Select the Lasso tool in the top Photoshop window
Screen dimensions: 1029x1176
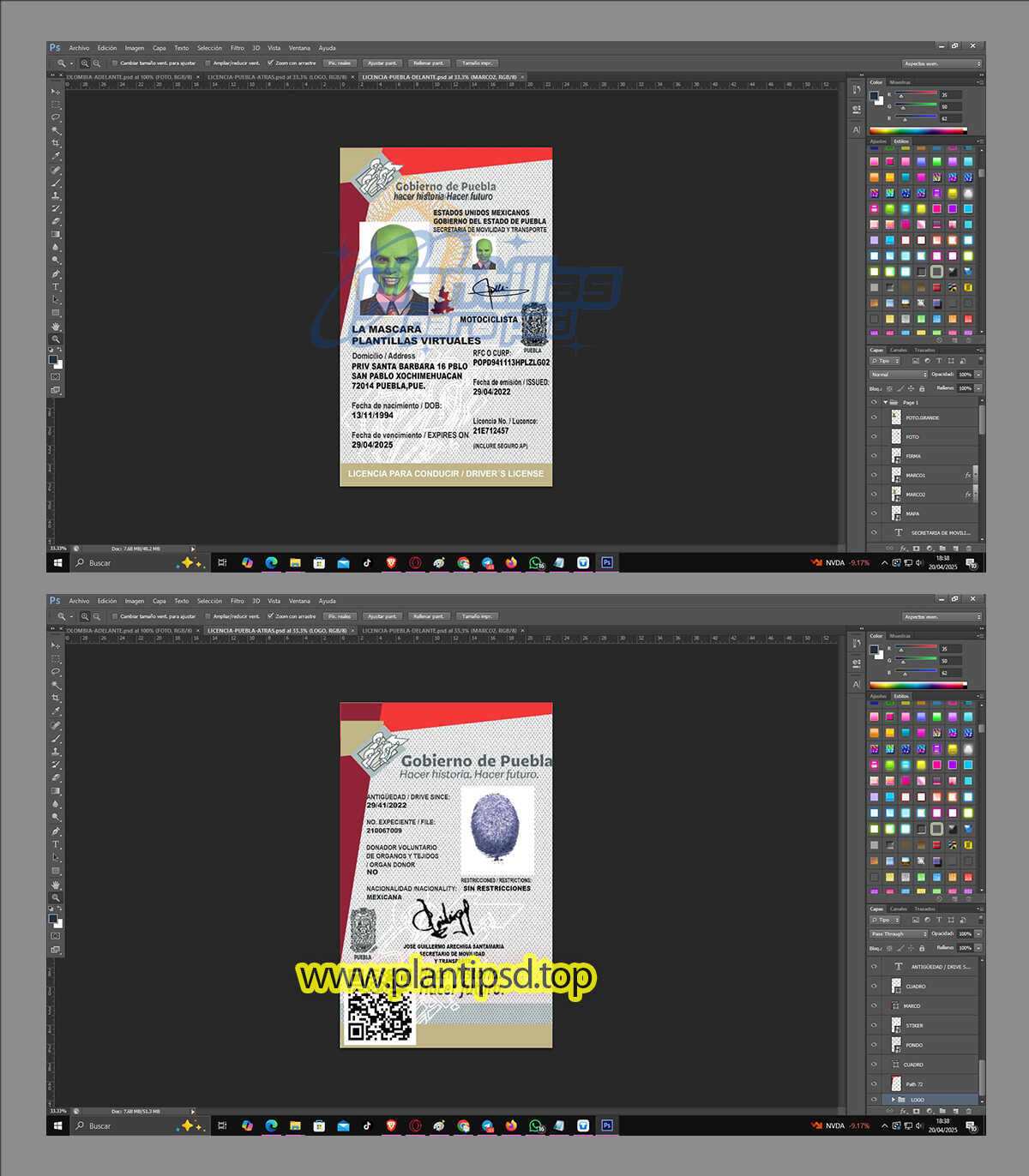click(56, 117)
